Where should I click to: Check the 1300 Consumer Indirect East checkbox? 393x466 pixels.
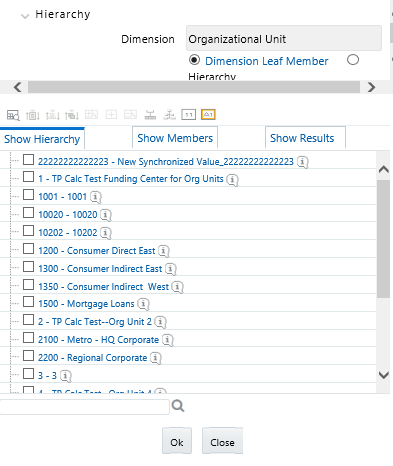tap(28, 267)
